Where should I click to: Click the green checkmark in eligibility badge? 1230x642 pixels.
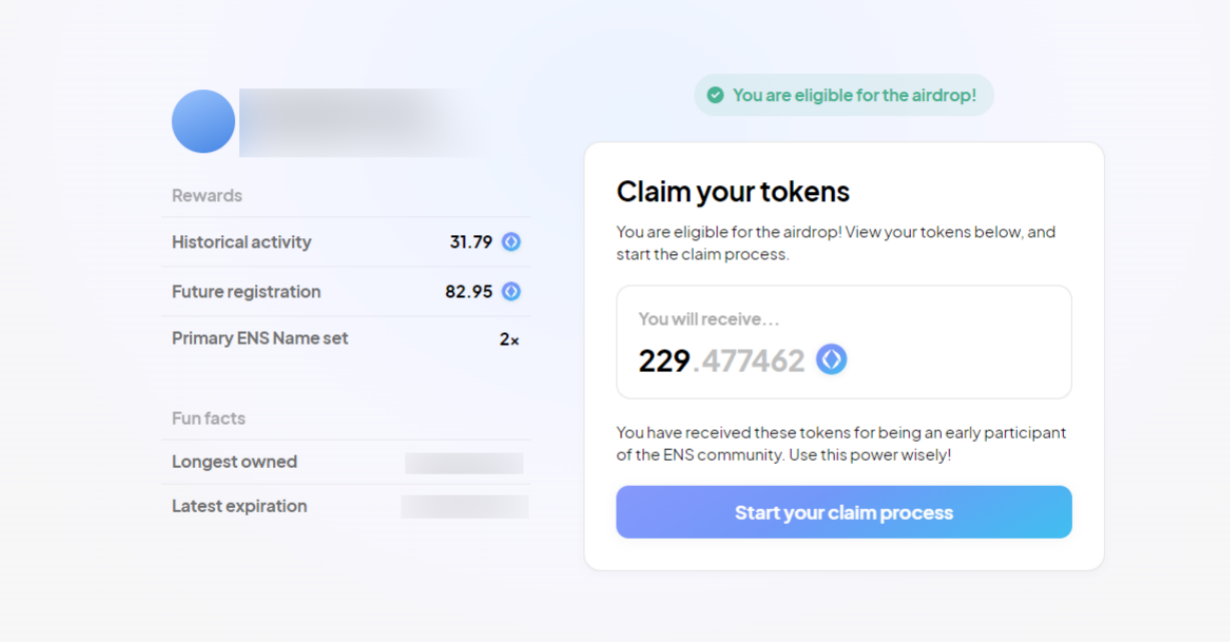pyautogui.click(x=715, y=95)
